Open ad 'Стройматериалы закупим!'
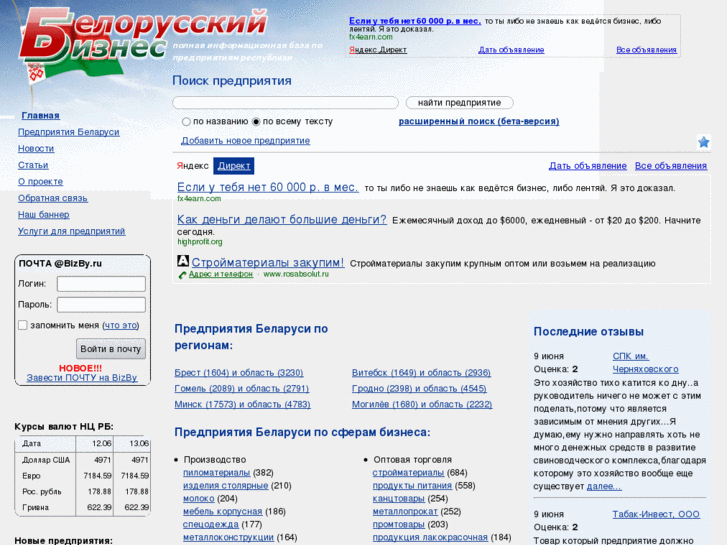Viewport: 727px width, 545px height. 268,263
